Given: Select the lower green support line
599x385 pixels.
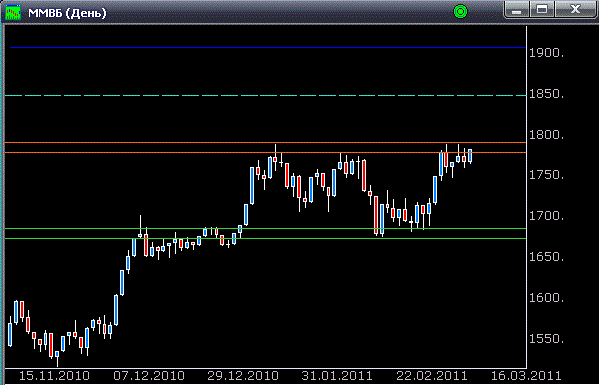Looking at the screenshot, I should tap(266, 238).
